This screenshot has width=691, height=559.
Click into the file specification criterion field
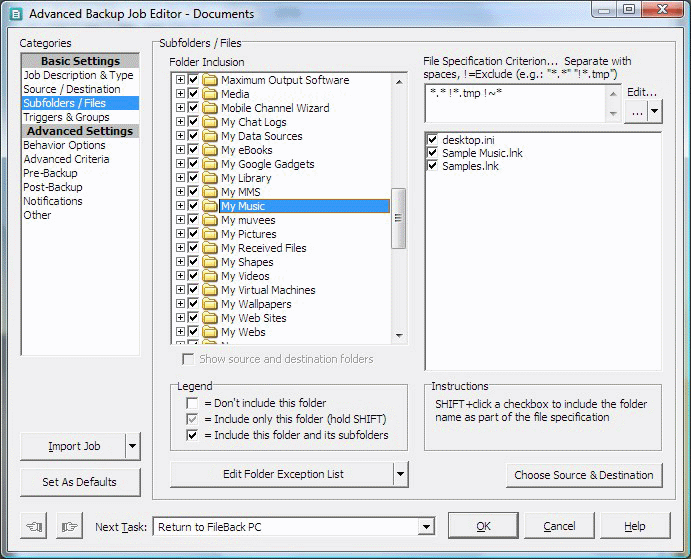coord(516,104)
